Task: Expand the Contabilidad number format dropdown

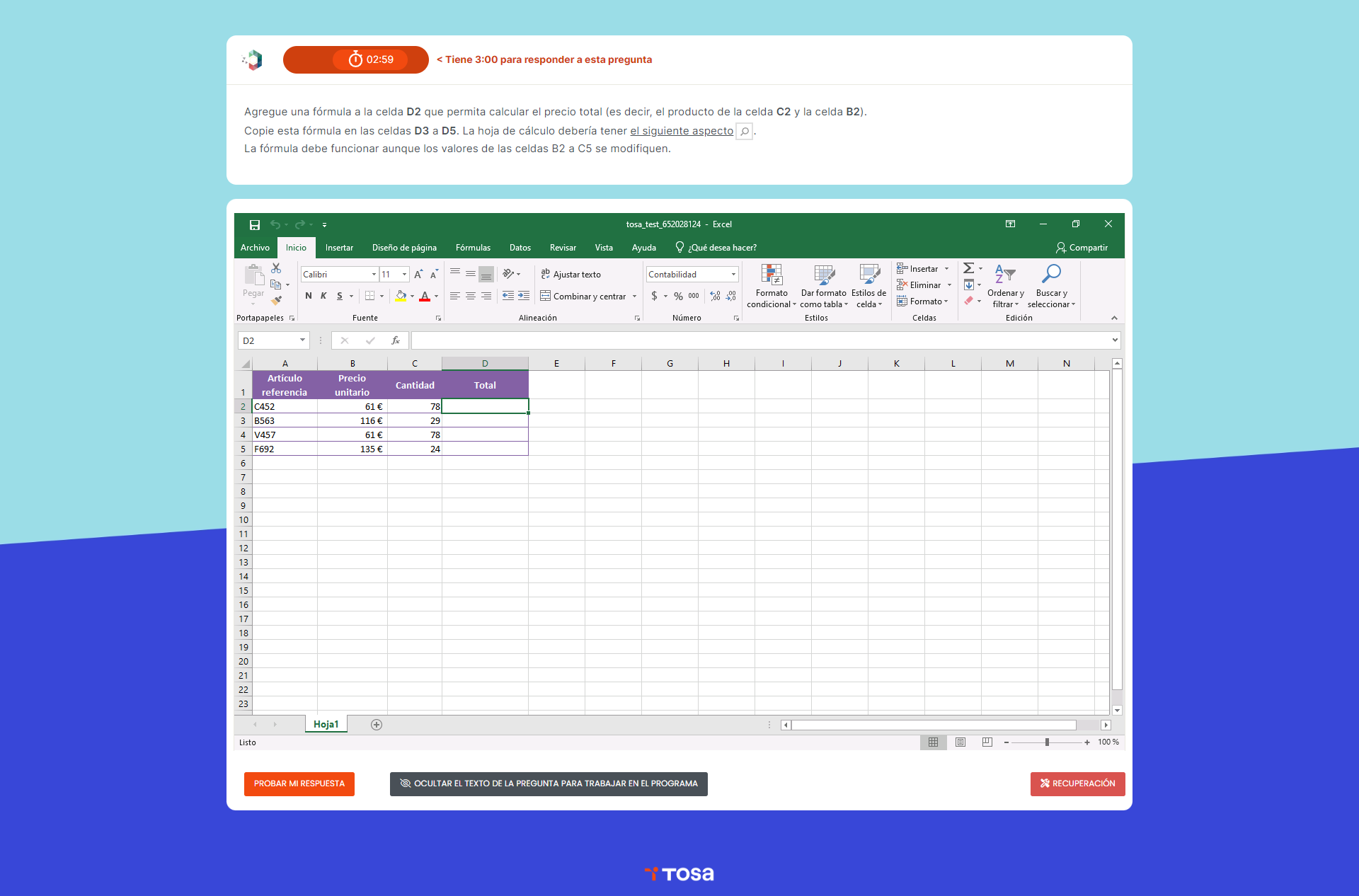Action: click(733, 275)
